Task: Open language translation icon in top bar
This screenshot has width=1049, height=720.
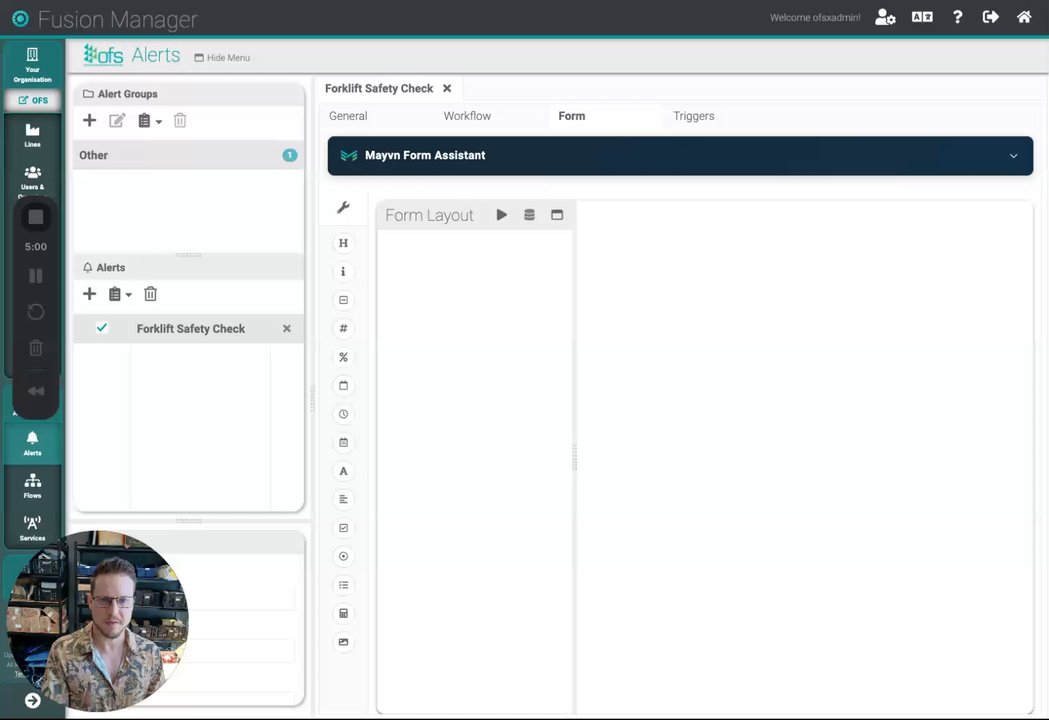Action: (x=922, y=17)
